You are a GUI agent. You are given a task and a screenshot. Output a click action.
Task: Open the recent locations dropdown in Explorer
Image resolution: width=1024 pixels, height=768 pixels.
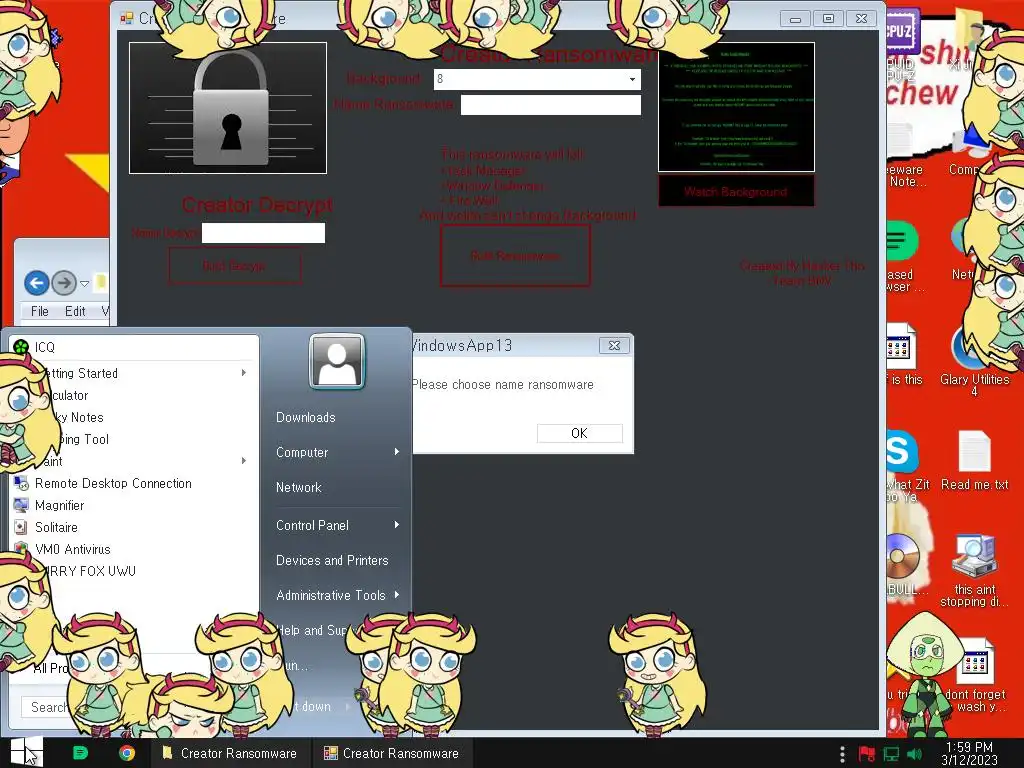(84, 283)
